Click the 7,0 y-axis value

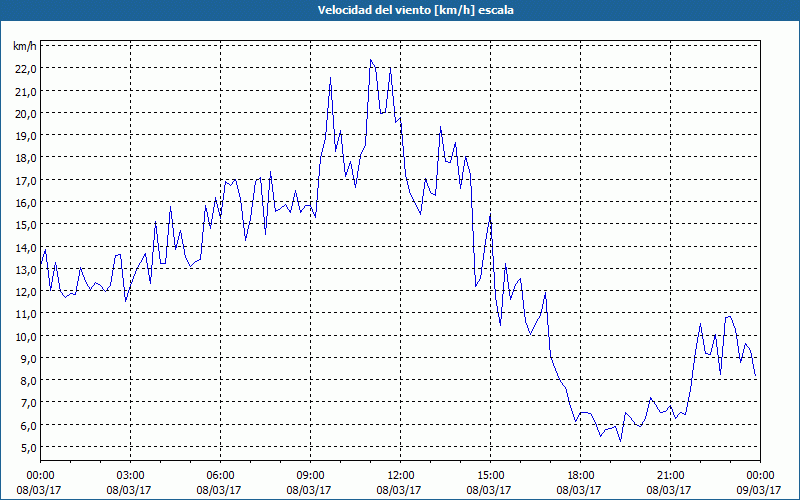coord(29,403)
